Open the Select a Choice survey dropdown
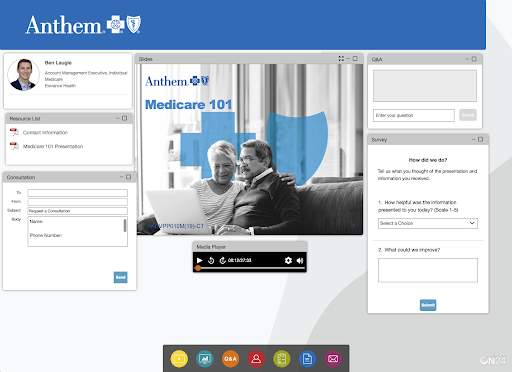Image resolution: width=512 pixels, height=372 pixels. pyautogui.click(x=428, y=223)
